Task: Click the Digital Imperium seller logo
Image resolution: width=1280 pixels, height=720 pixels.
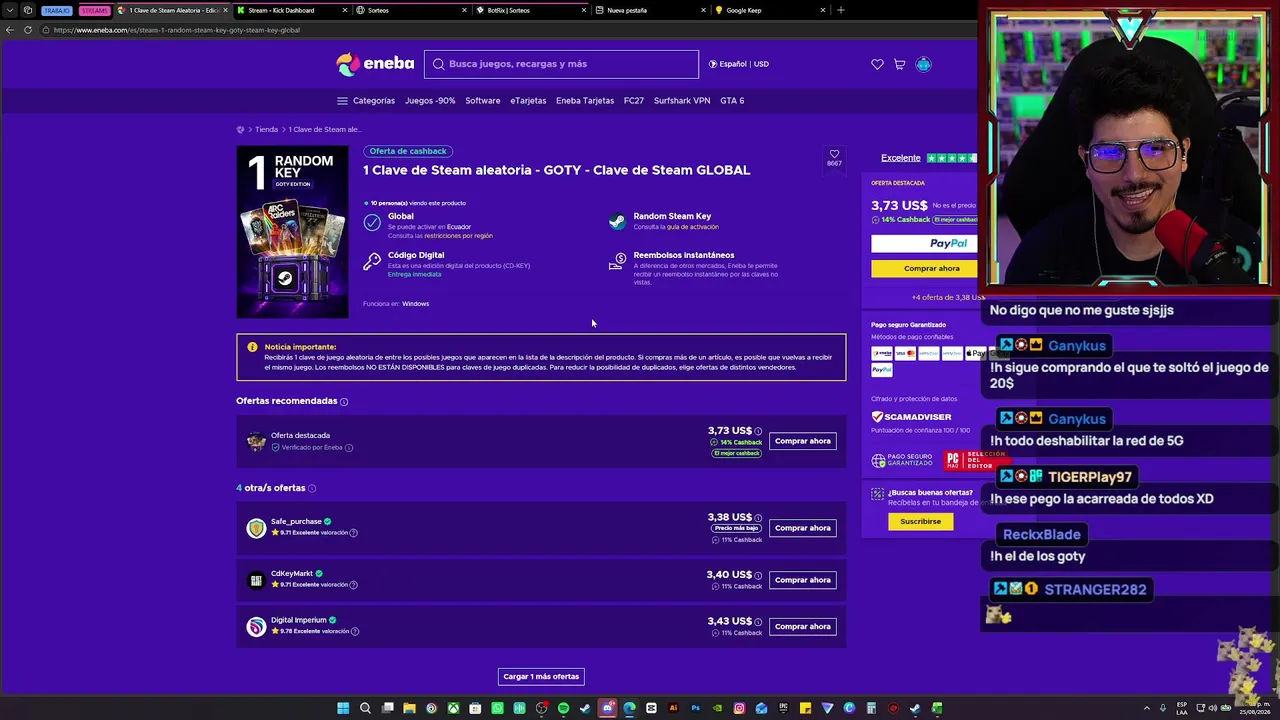Action: 256,626
